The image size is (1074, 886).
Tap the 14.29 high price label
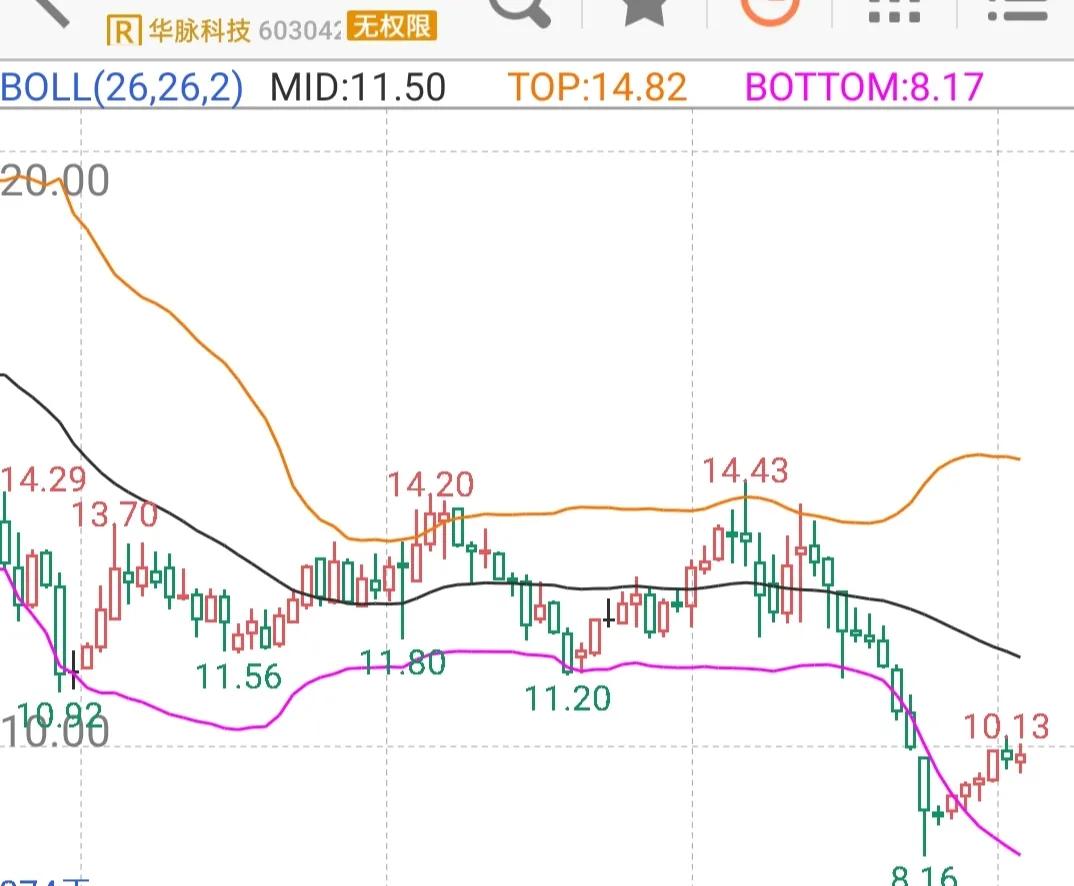pos(44,479)
